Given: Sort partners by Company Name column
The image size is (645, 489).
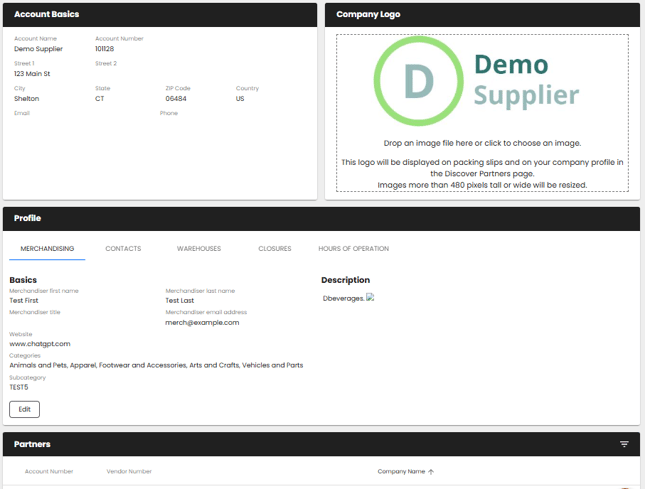Looking at the screenshot, I should click(400, 471).
